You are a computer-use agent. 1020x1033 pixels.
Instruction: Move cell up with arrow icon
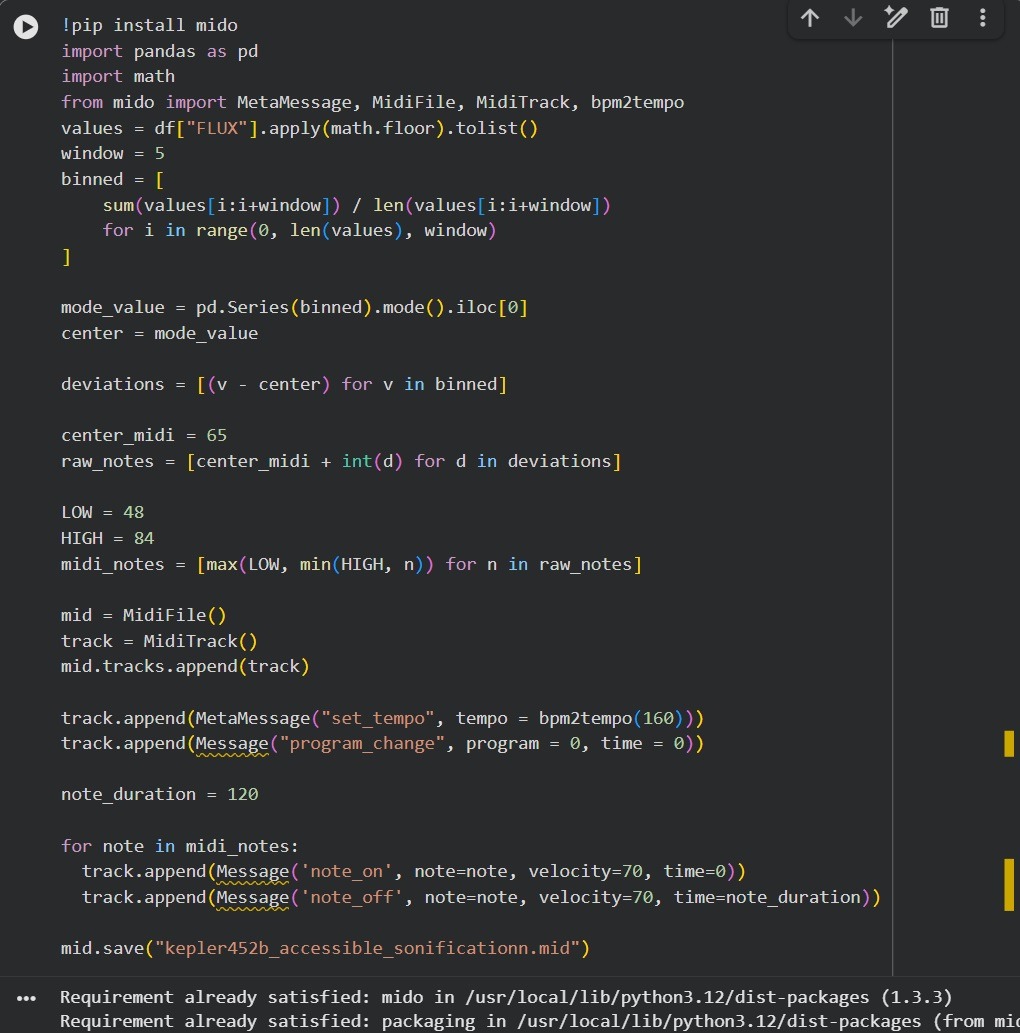click(x=810, y=18)
